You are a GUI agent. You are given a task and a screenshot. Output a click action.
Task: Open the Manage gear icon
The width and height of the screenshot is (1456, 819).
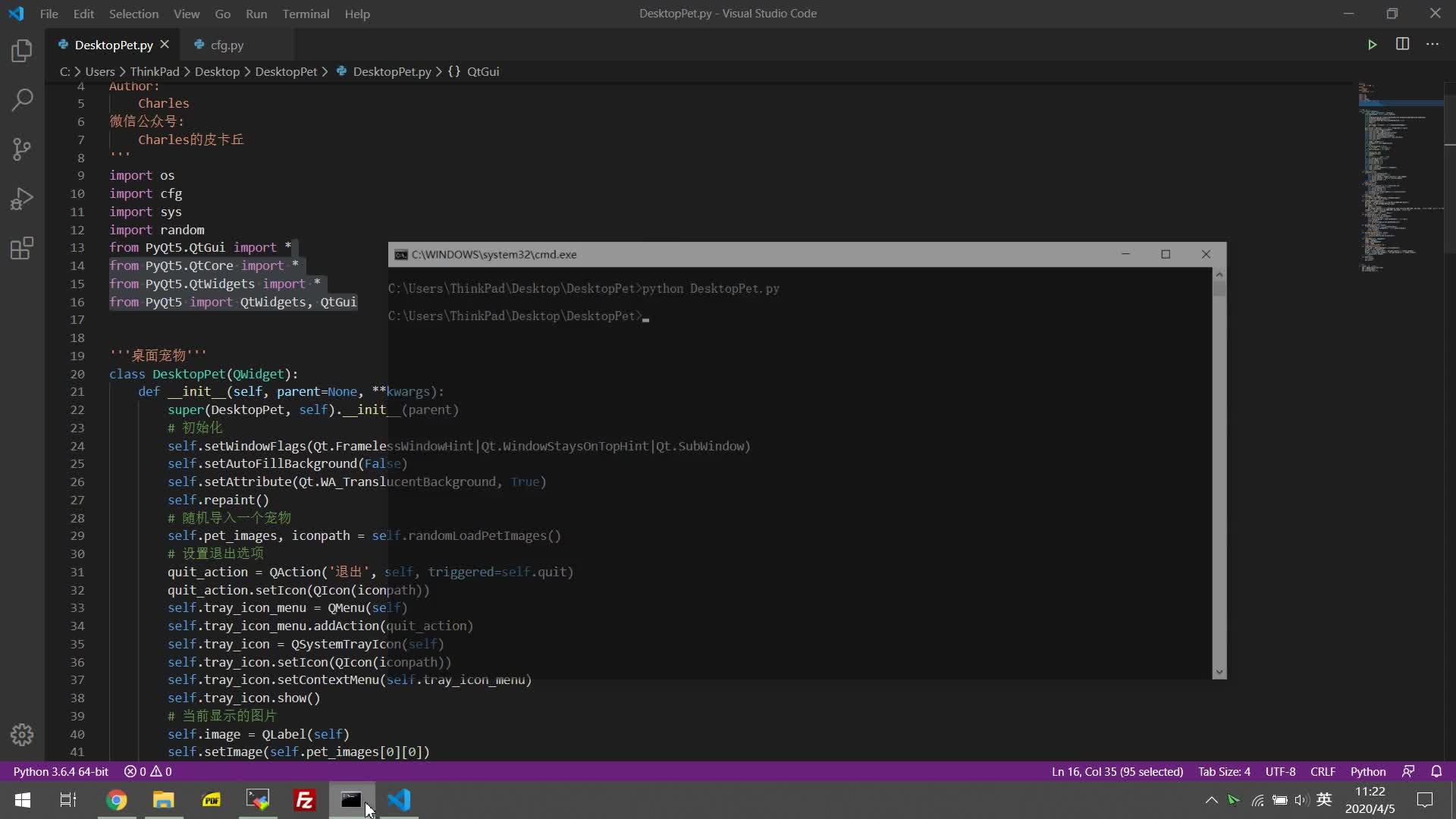click(x=22, y=734)
